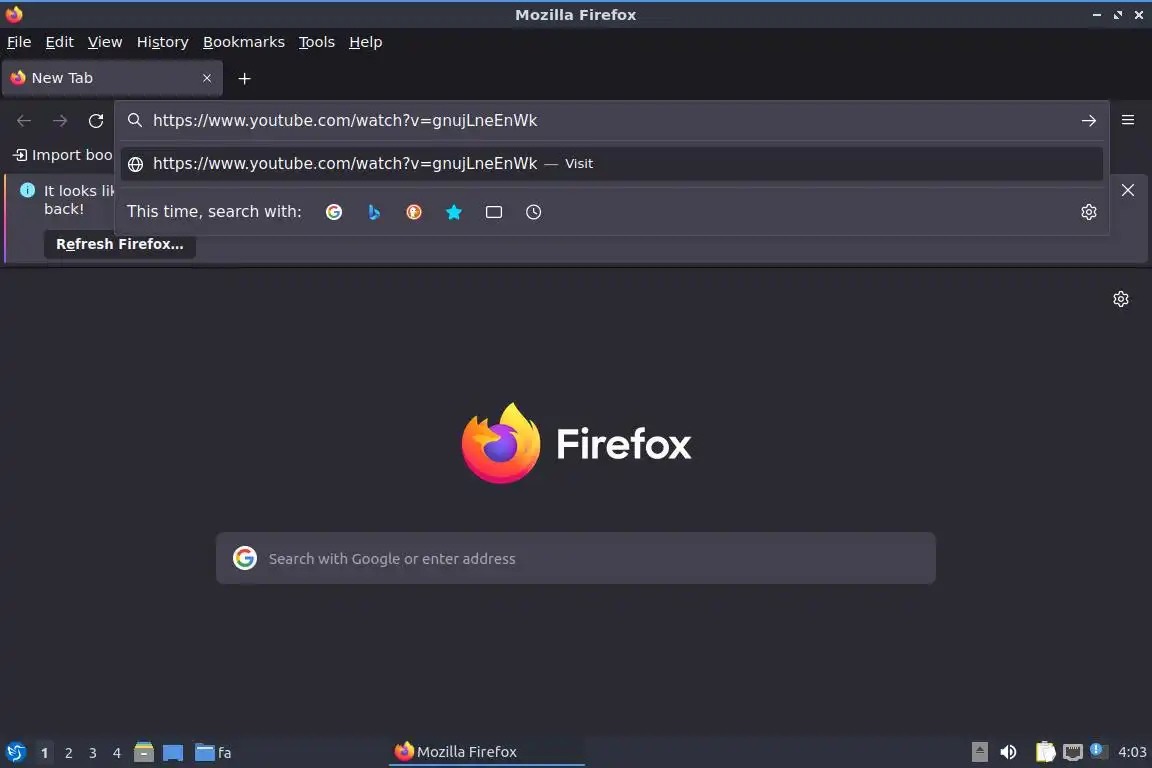Search open tabs via the tabs icon
Screen dimensions: 1152x768
pos(494,212)
